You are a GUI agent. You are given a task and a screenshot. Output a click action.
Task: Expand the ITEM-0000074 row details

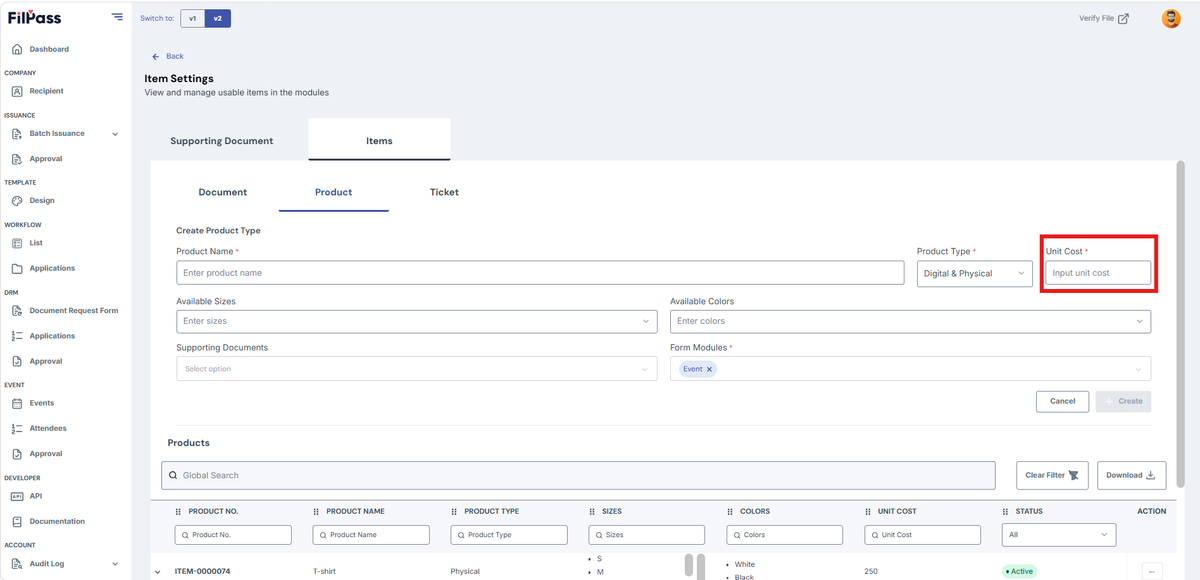pos(157,572)
